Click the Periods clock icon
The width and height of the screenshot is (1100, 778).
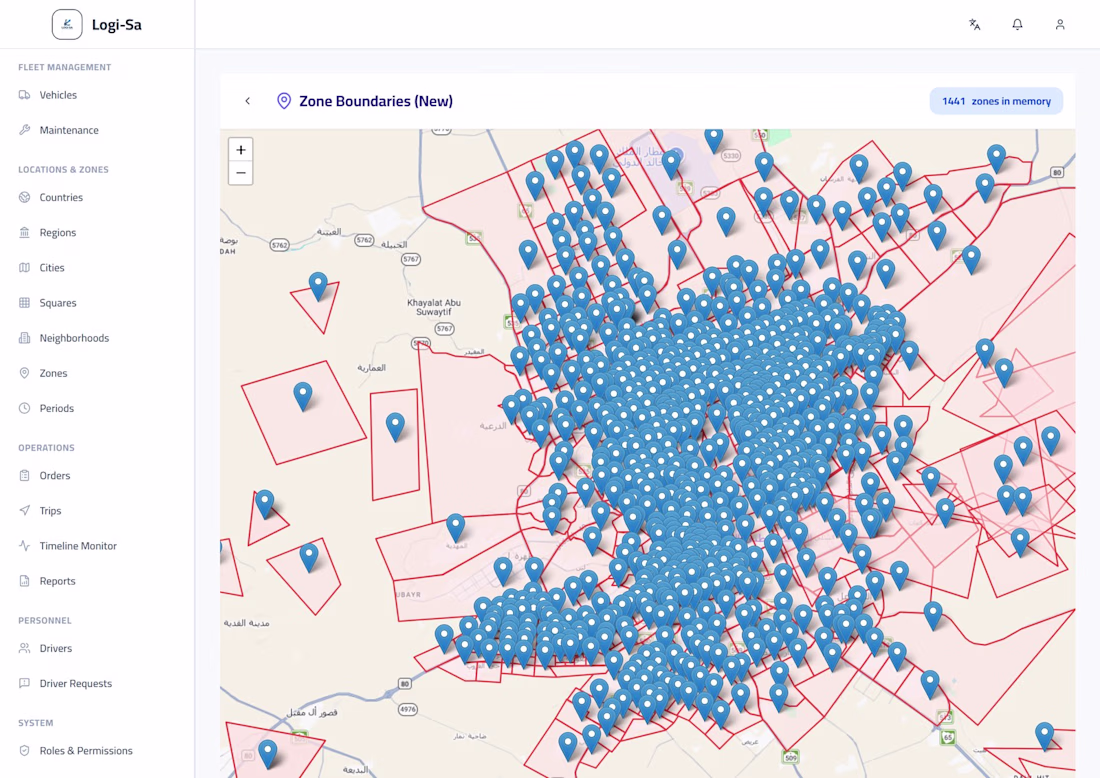(25, 408)
